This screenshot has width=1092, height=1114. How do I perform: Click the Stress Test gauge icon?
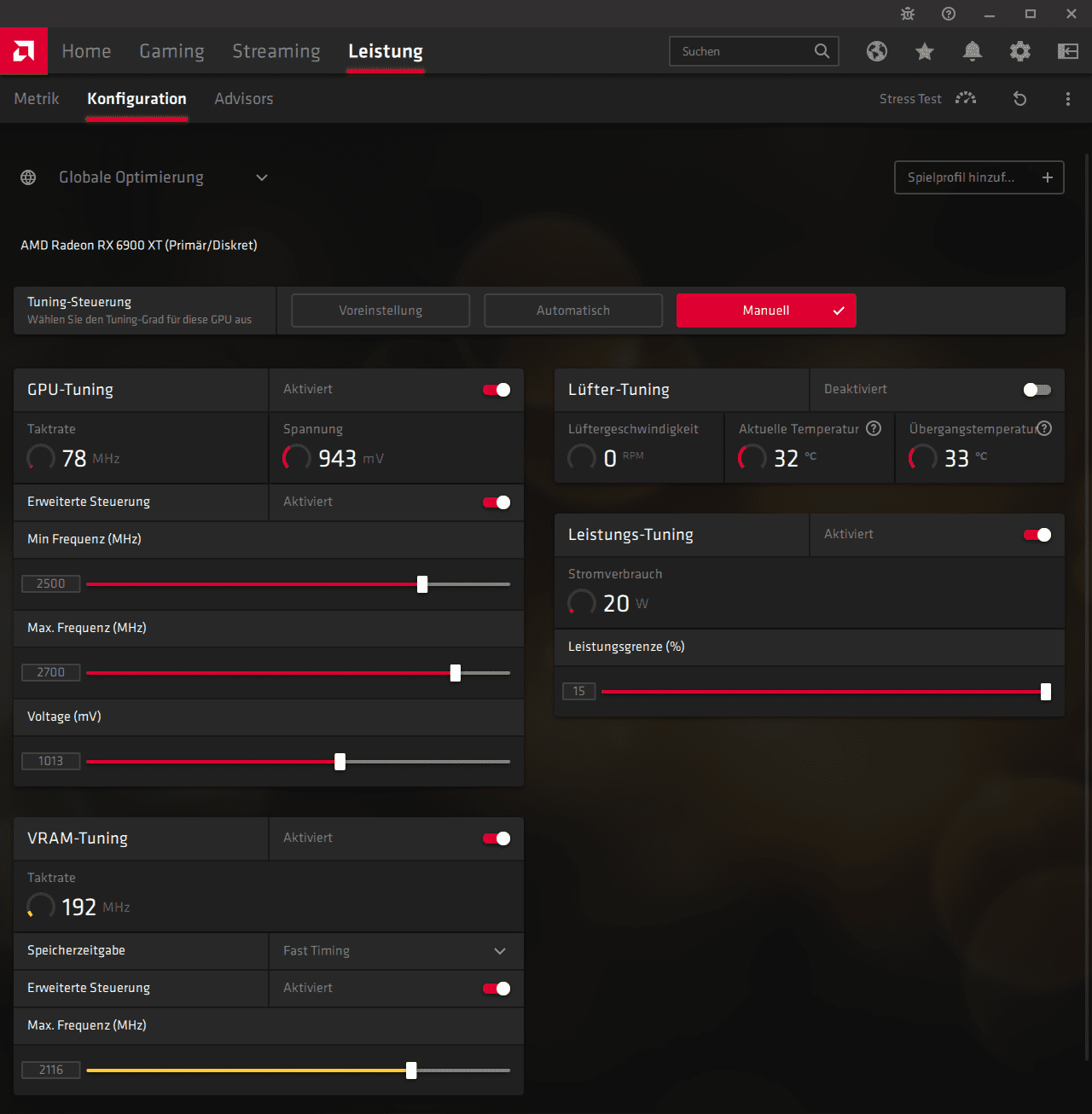click(966, 98)
